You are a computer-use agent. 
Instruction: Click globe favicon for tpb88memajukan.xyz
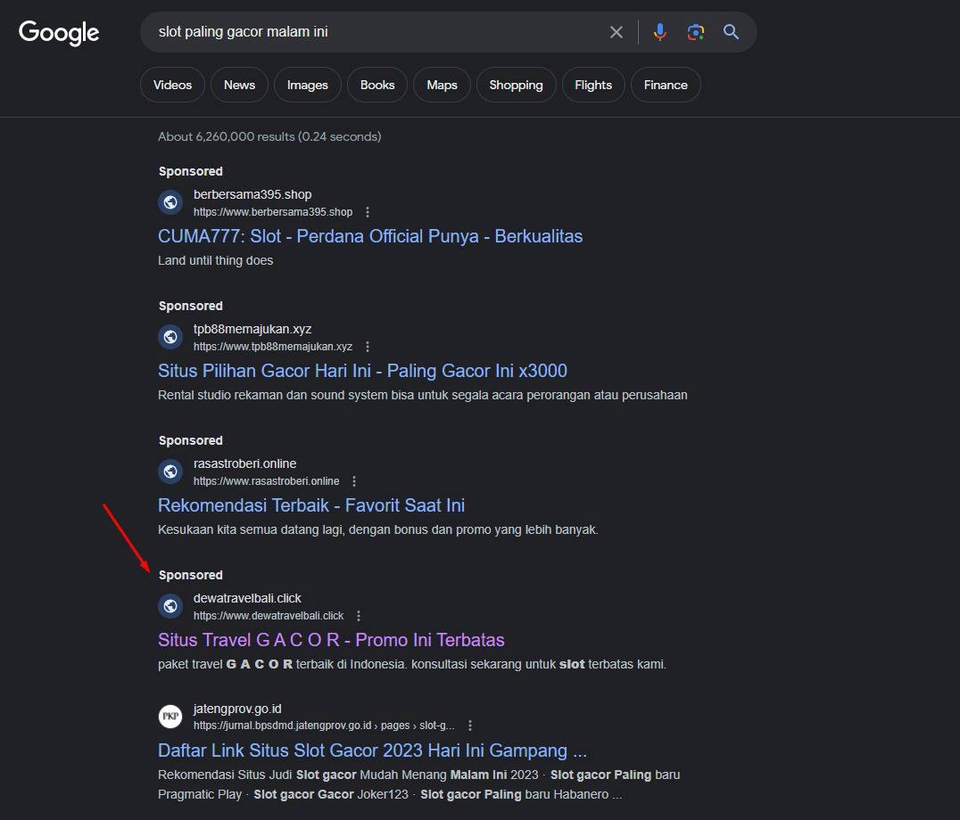coord(171,337)
